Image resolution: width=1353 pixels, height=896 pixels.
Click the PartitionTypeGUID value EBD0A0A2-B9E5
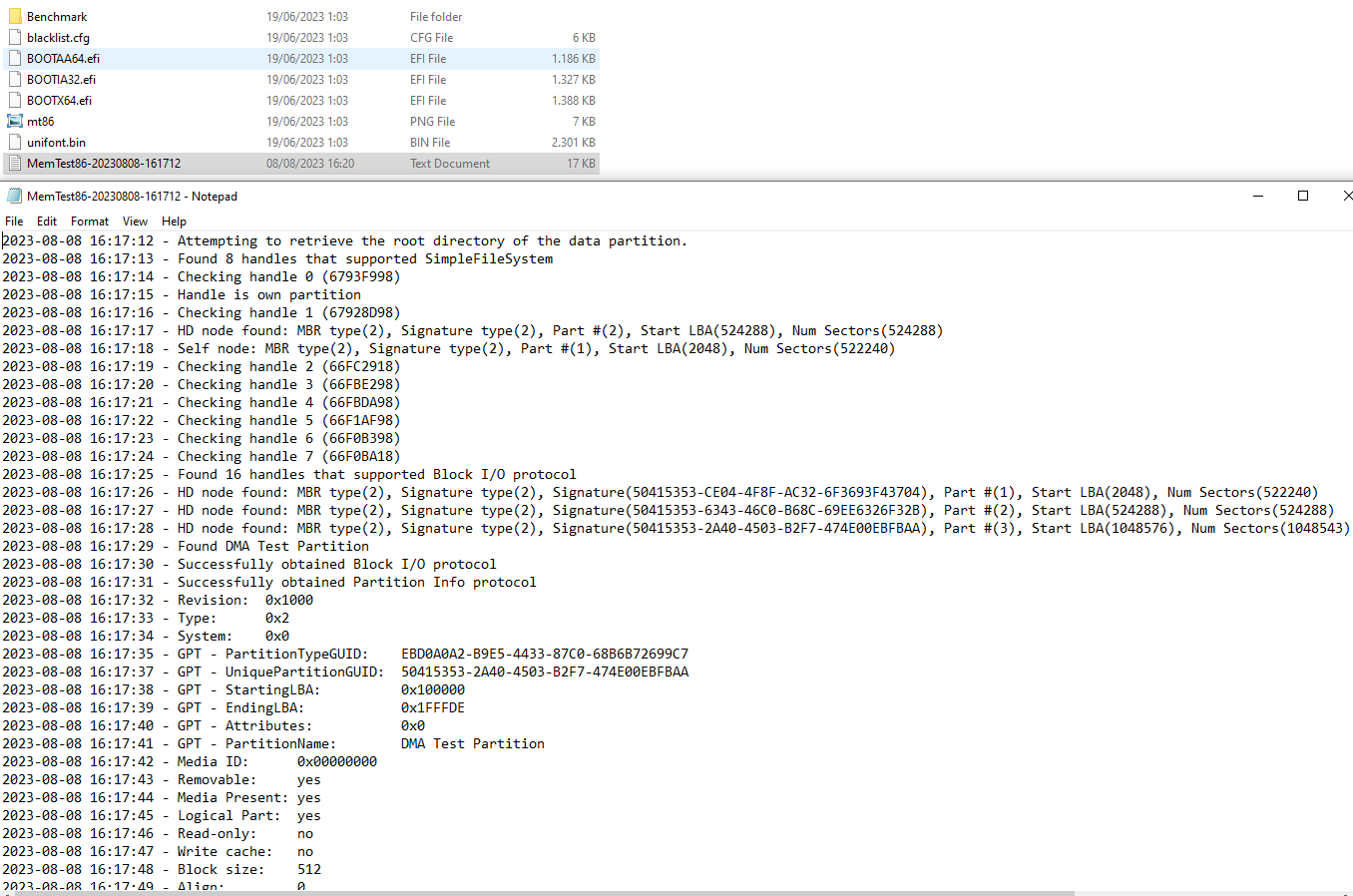tap(545, 654)
